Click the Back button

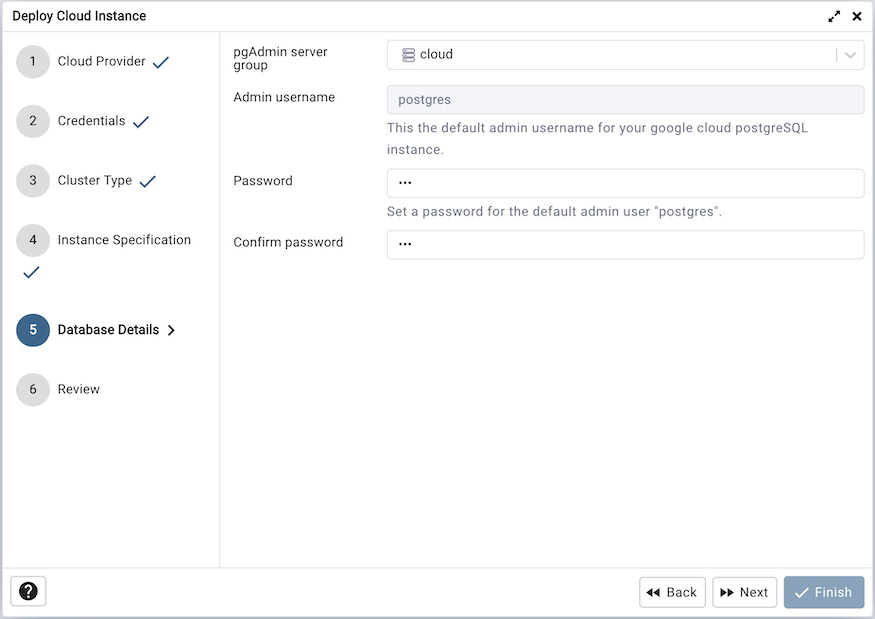[672, 592]
